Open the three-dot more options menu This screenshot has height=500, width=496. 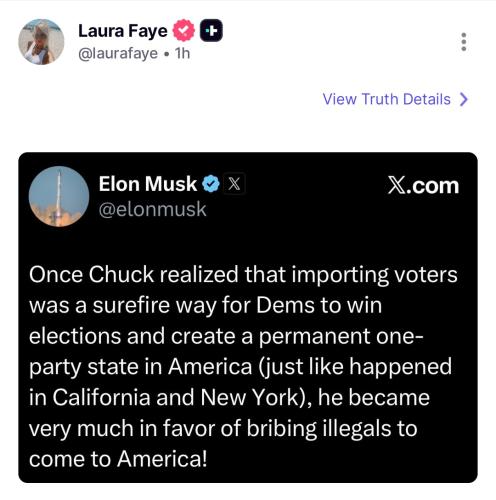464,42
